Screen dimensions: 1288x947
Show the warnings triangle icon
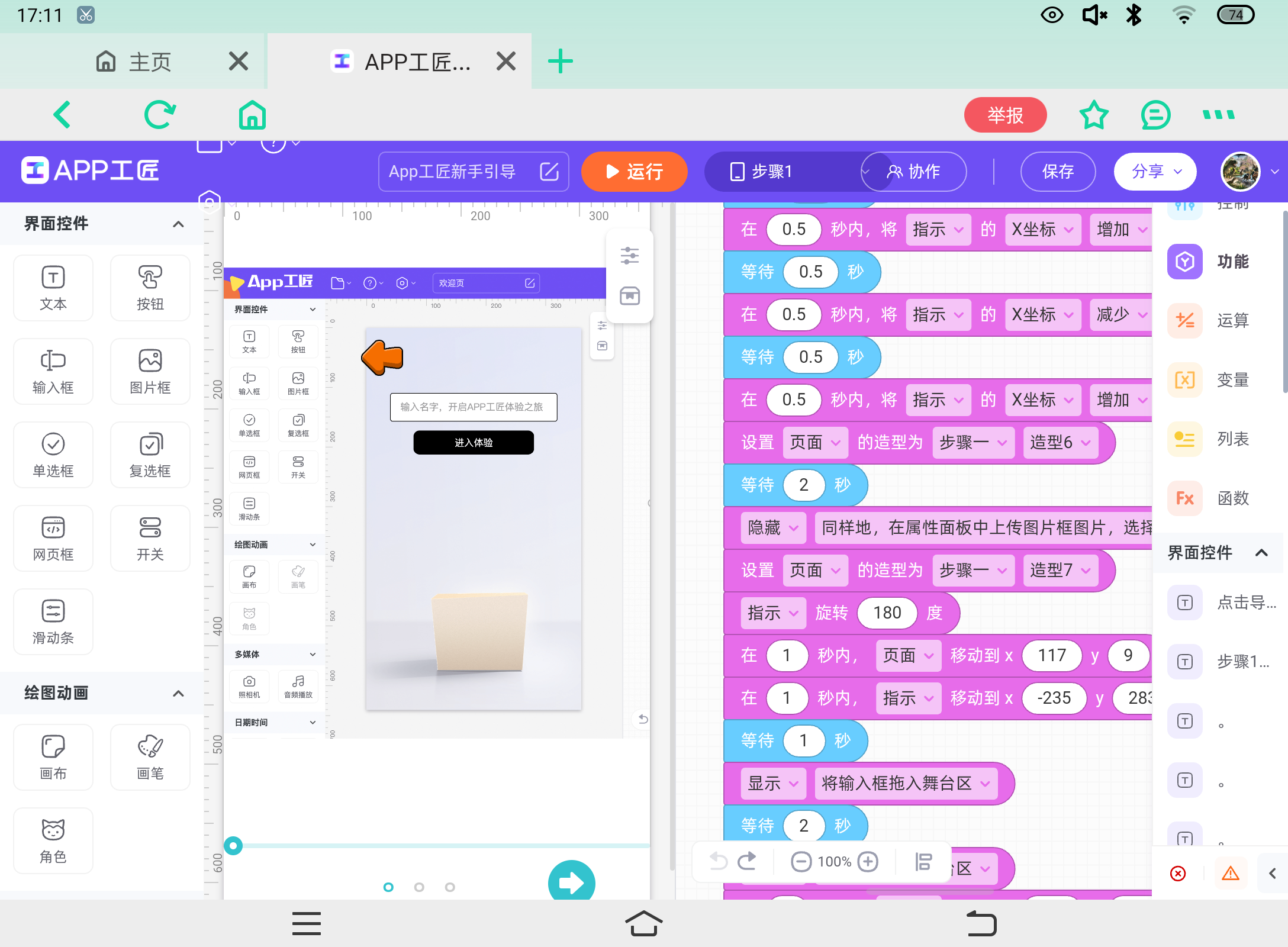coord(1231,874)
